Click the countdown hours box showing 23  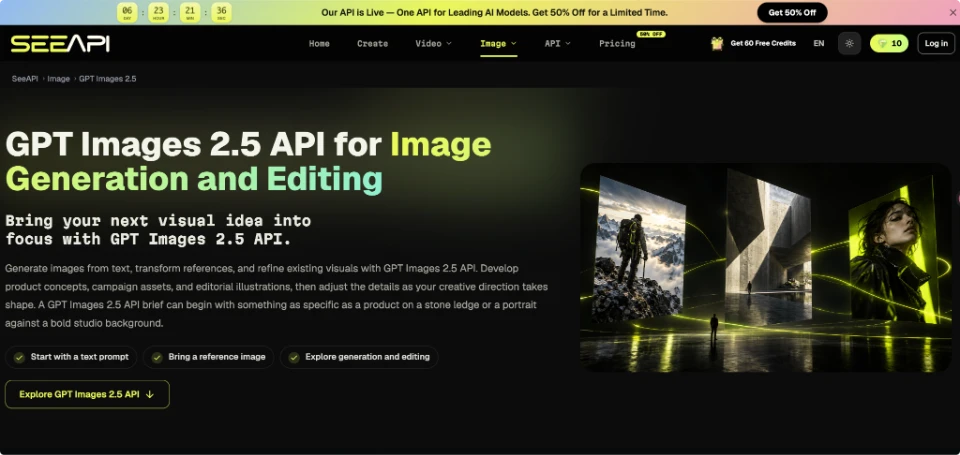(x=159, y=12)
